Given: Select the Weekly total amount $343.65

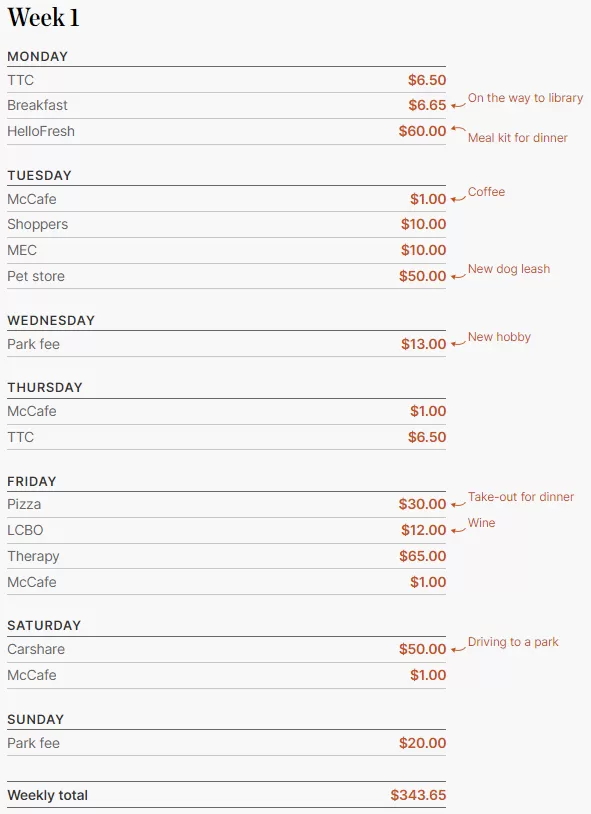Looking at the screenshot, I should 418,795.
